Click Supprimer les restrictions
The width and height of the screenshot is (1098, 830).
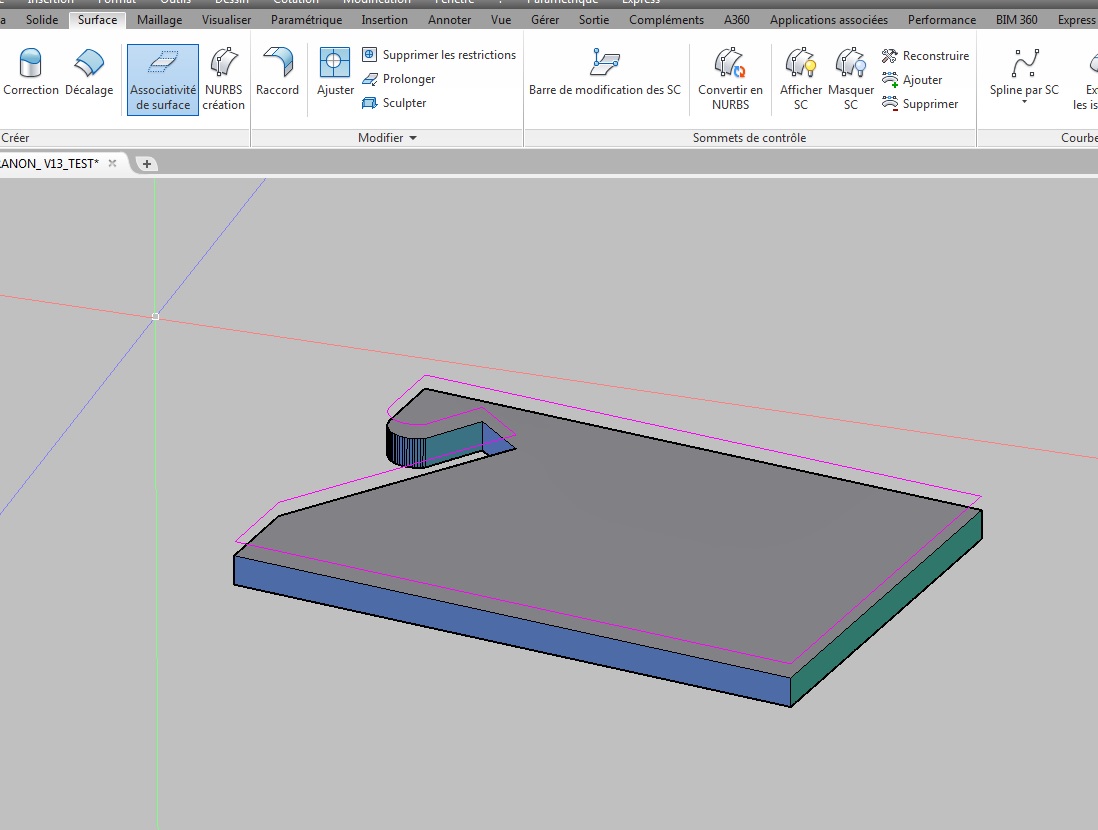pyautogui.click(x=439, y=55)
